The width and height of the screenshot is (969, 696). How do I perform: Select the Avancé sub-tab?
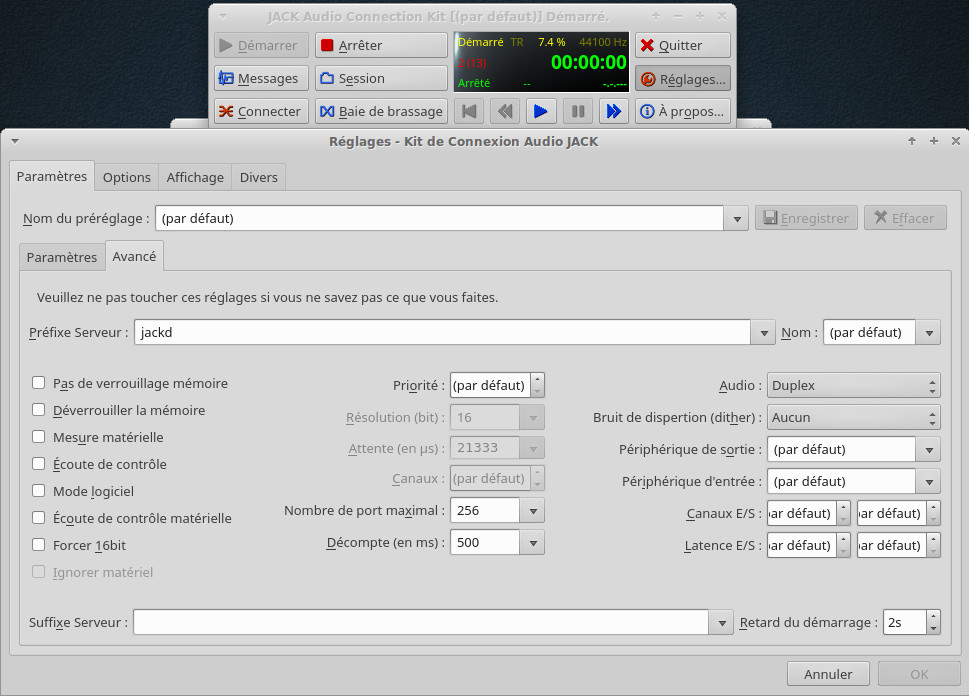click(x=134, y=256)
